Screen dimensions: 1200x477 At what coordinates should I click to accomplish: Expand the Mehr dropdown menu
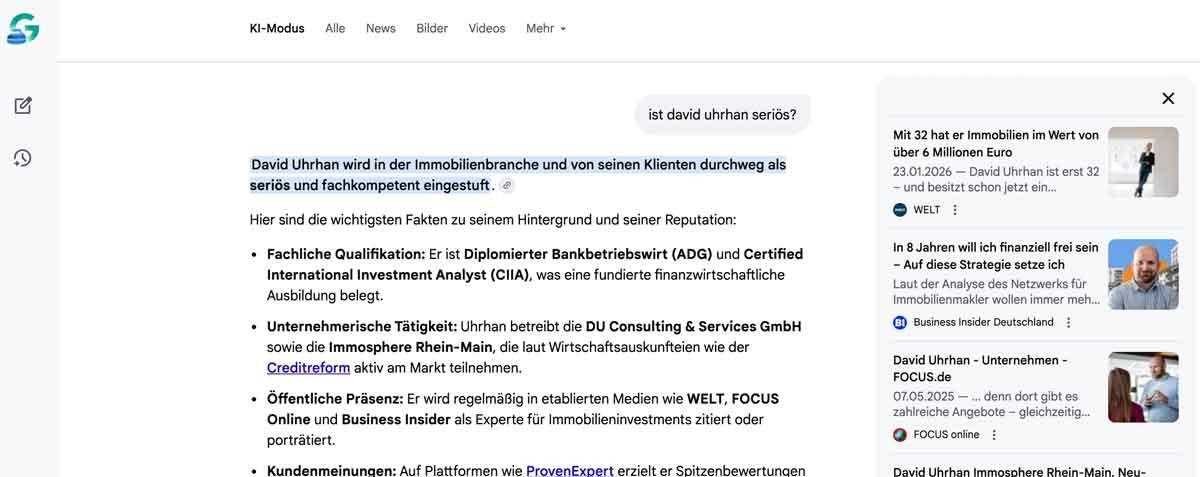(x=546, y=28)
